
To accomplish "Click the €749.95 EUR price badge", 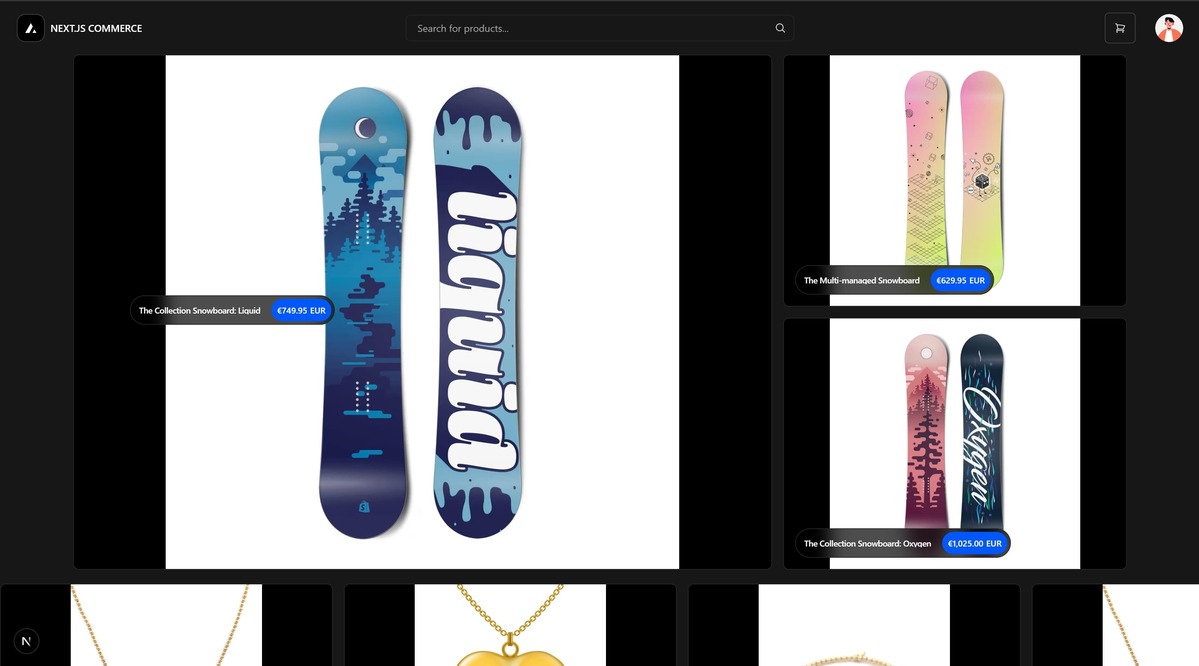I will pos(301,310).
